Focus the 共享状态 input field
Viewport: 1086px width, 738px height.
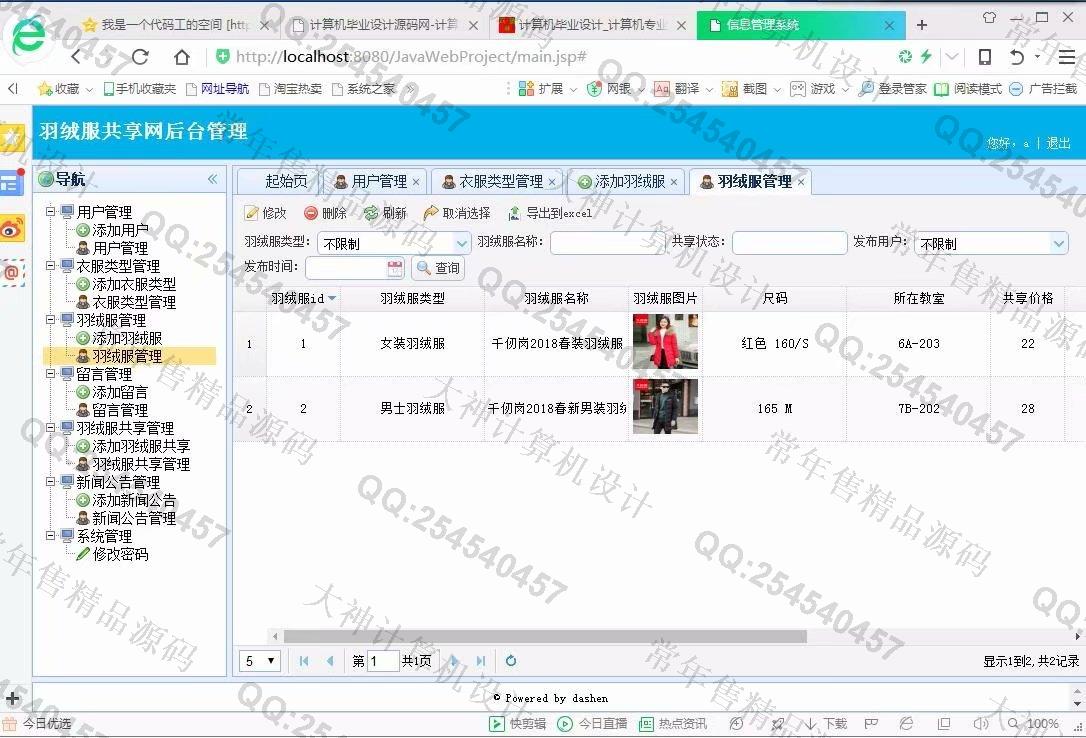(x=789, y=243)
